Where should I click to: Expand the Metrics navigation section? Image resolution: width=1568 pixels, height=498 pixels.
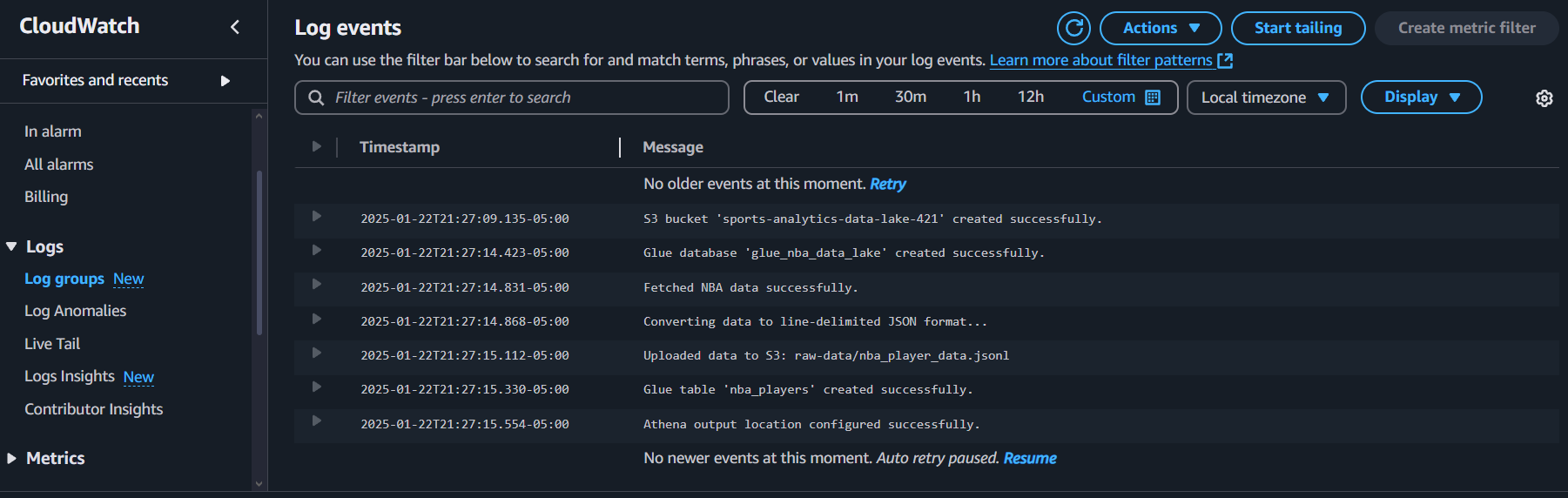coord(12,458)
